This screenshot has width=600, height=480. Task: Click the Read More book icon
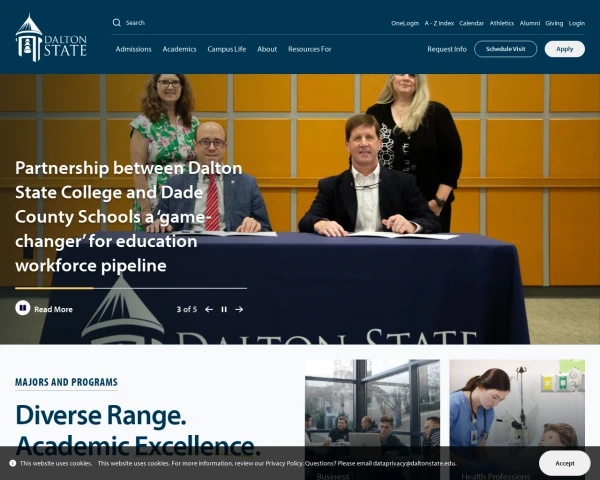(23, 308)
